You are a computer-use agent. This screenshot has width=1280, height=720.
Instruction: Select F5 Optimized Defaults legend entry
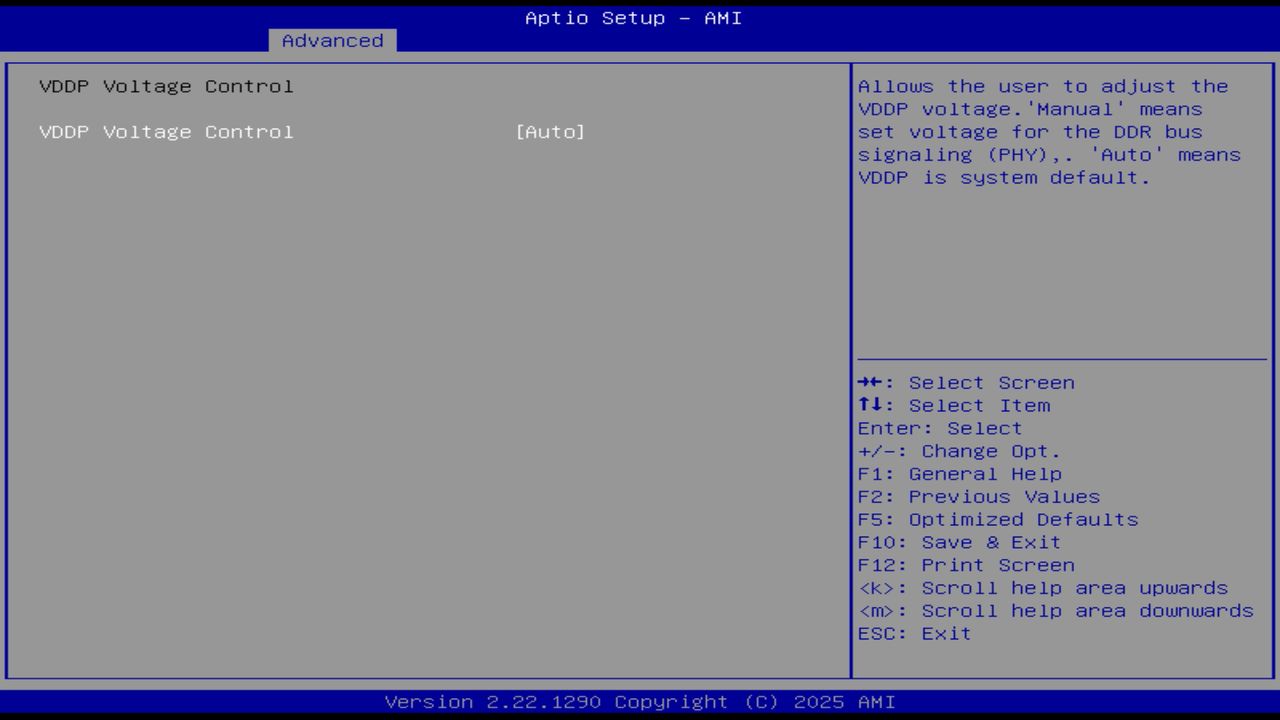[x=997, y=519]
